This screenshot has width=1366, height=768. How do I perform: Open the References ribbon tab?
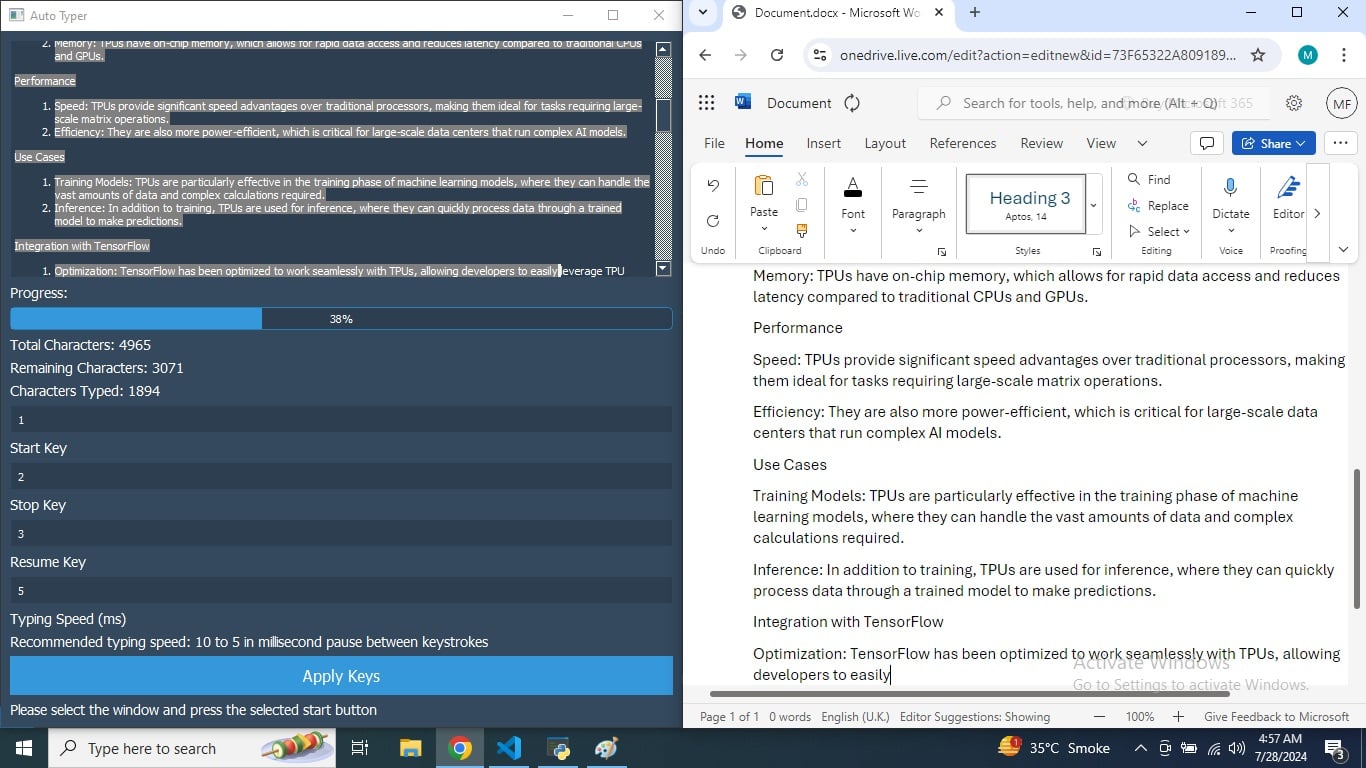point(962,143)
